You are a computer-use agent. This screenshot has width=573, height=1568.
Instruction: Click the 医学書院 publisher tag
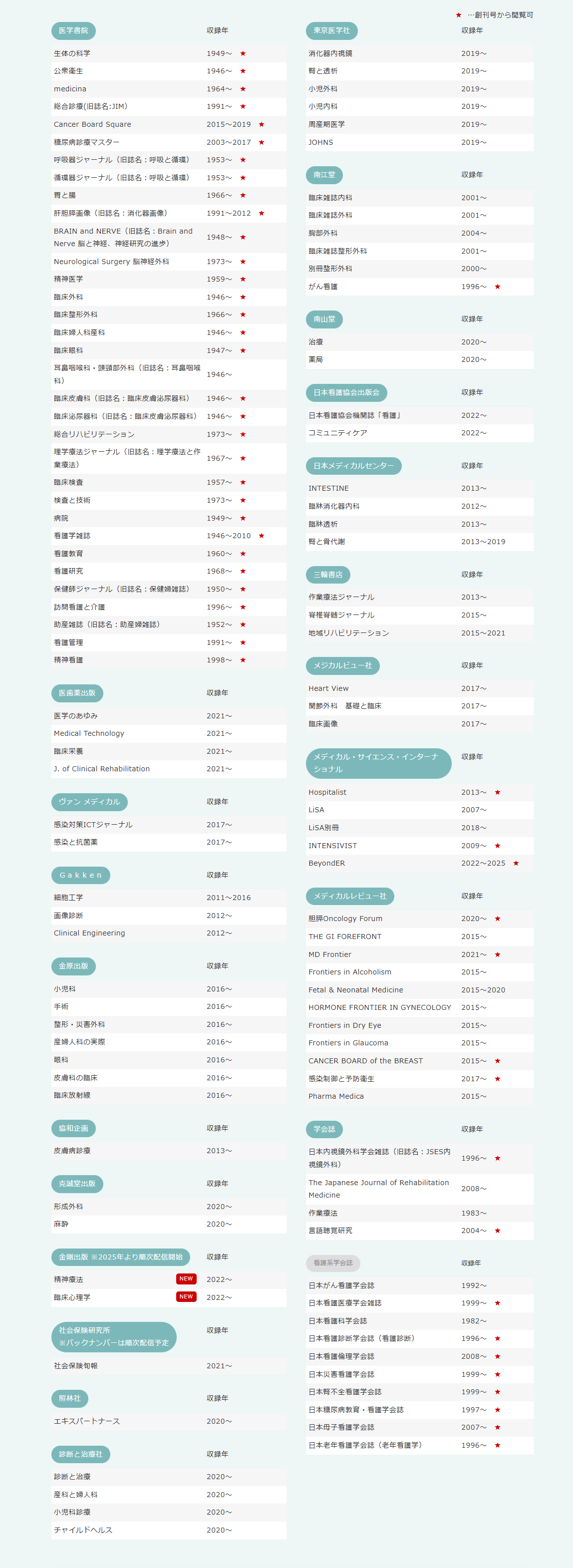[73, 30]
